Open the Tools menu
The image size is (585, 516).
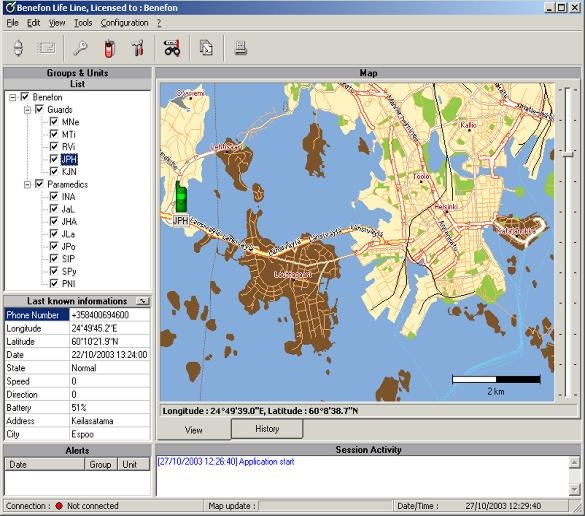pyautogui.click(x=83, y=23)
